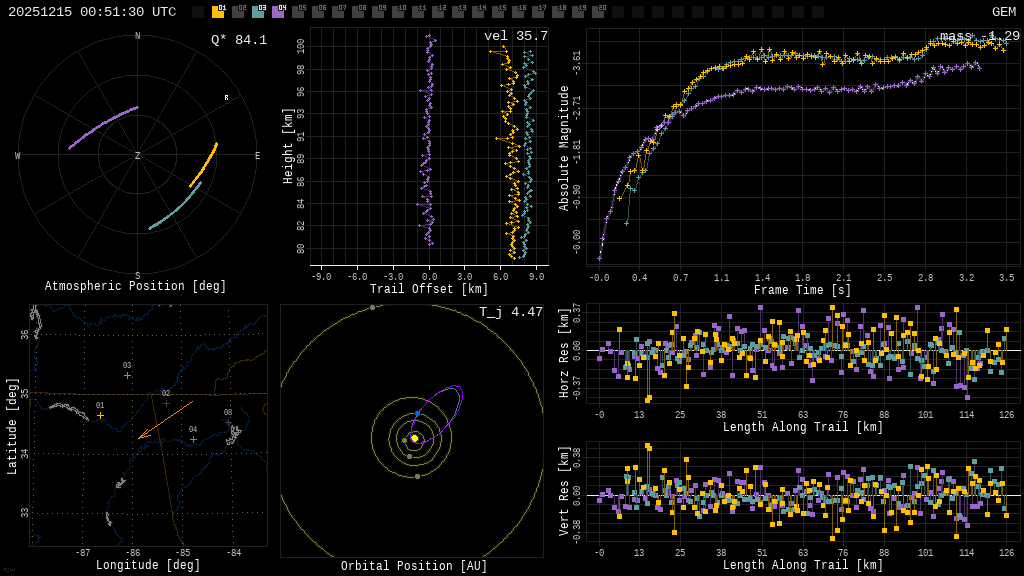Click the vel 35.7 readout
This screenshot has width=1024, height=576.
[x=516, y=36]
